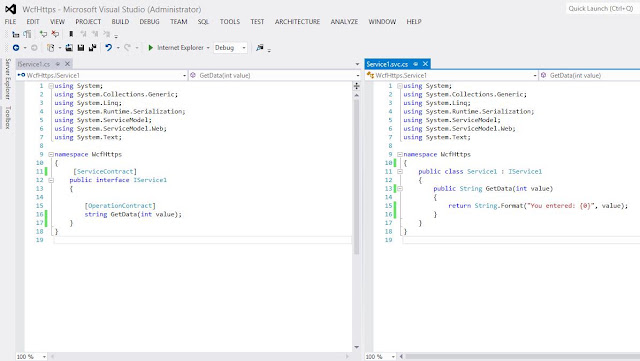This screenshot has height=361, width=640.
Task: Close the IService1.cs tab
Action: 68,64
